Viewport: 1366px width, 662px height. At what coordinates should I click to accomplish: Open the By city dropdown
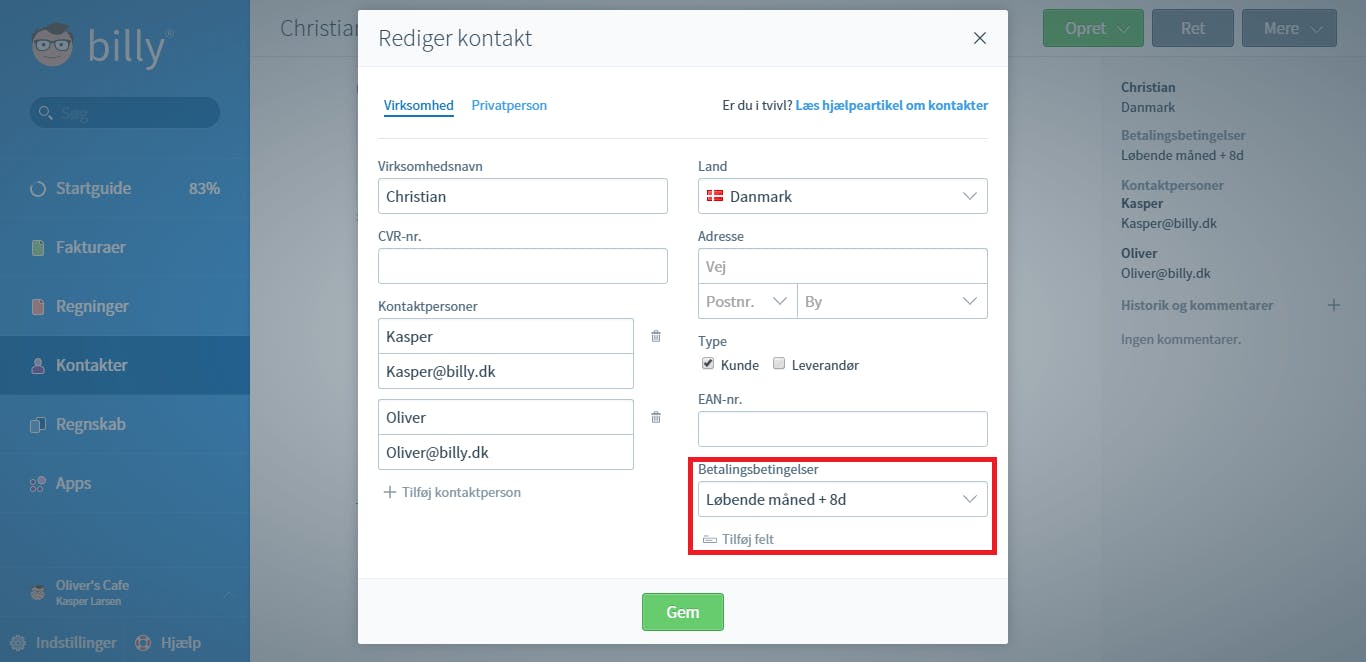[892, 301]
